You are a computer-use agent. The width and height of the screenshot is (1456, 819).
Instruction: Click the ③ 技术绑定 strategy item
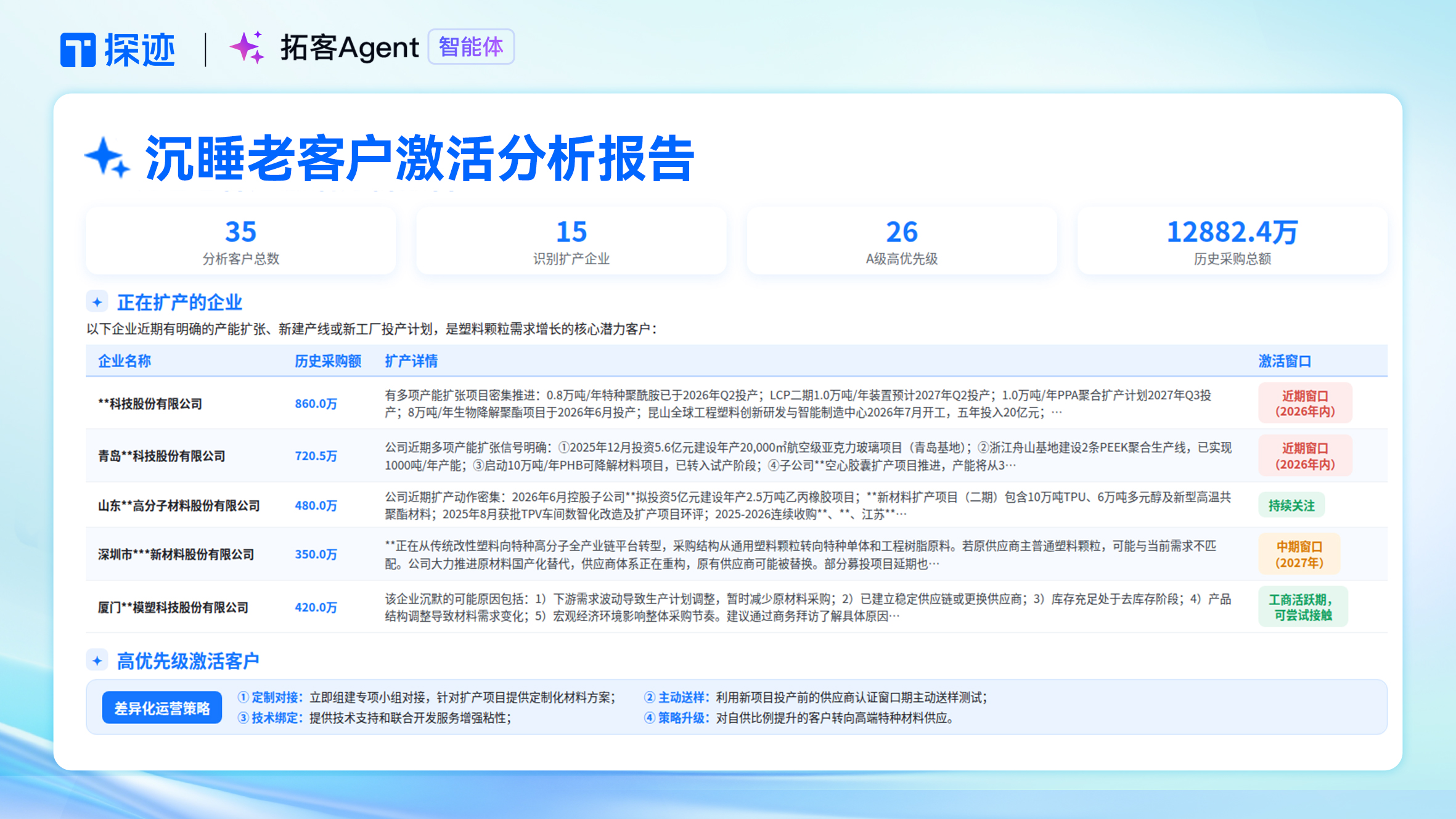click(375, 718)
